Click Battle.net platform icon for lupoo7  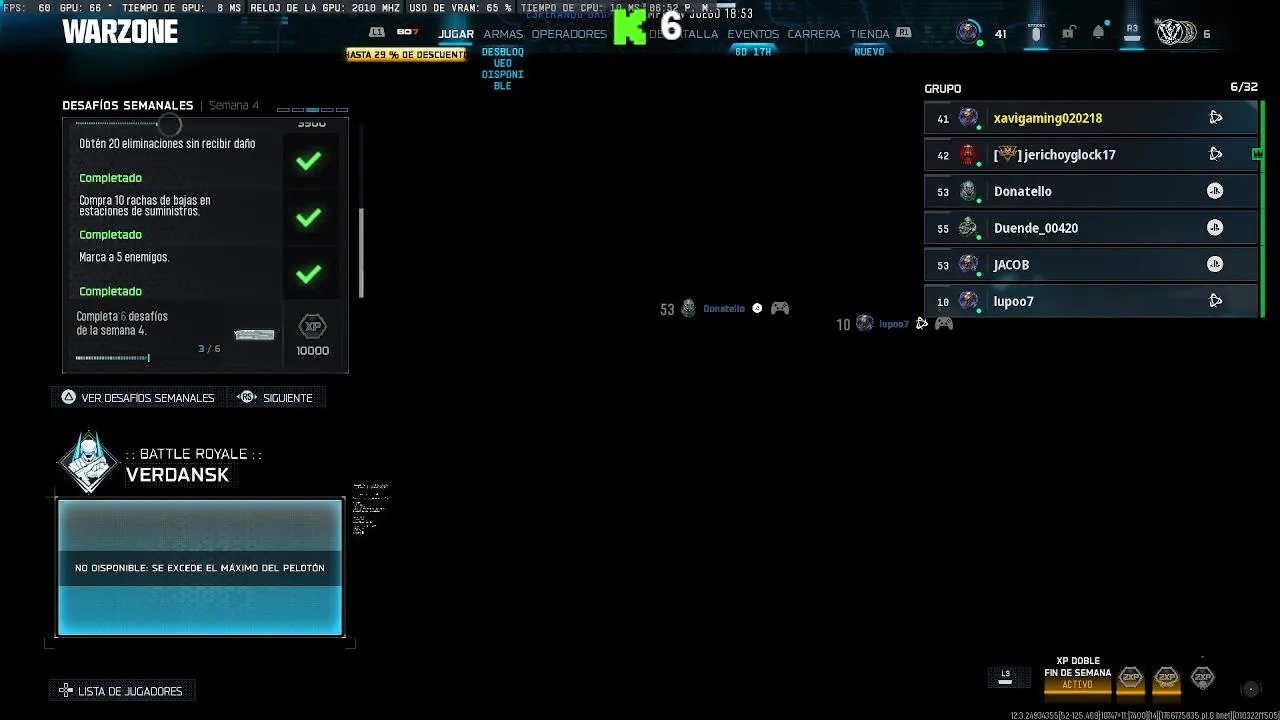pos(1215,301)
